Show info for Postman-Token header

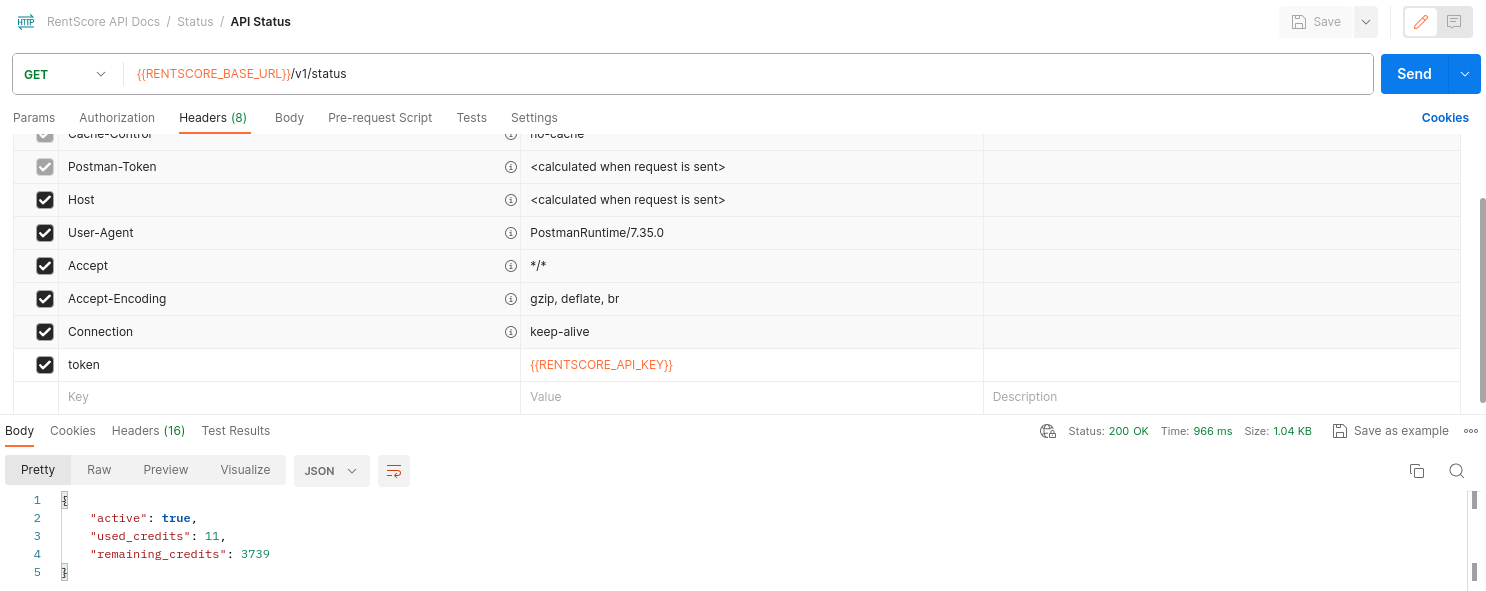[x=510, y=167]
